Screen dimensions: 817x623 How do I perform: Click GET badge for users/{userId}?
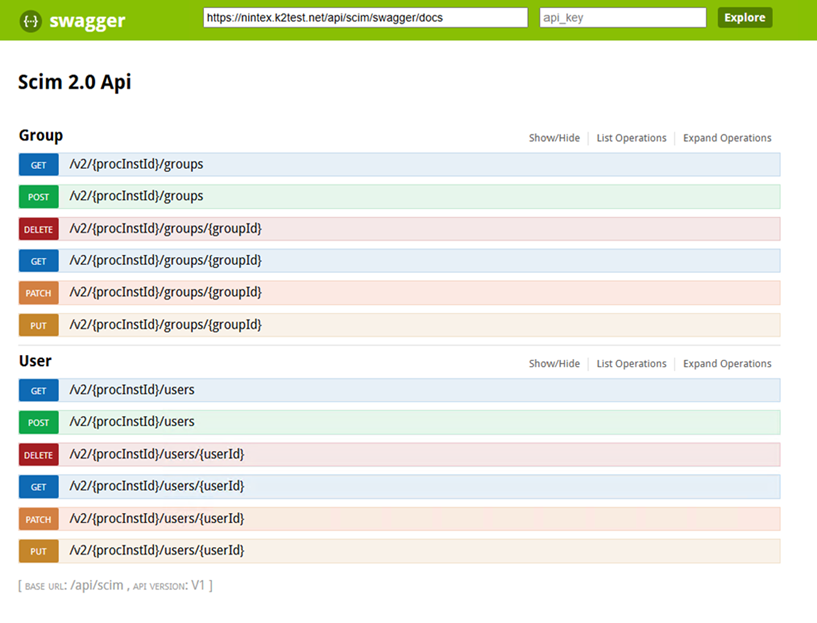tap(39, 487)
